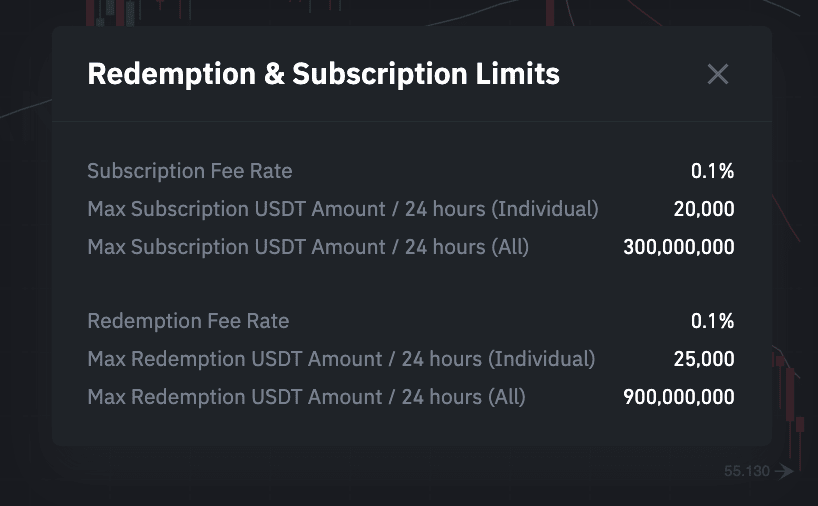The image size is (818, 506).
Task: Click Max Subscription USDT Amount (Individual) label
Action: (x=343, y=209)
